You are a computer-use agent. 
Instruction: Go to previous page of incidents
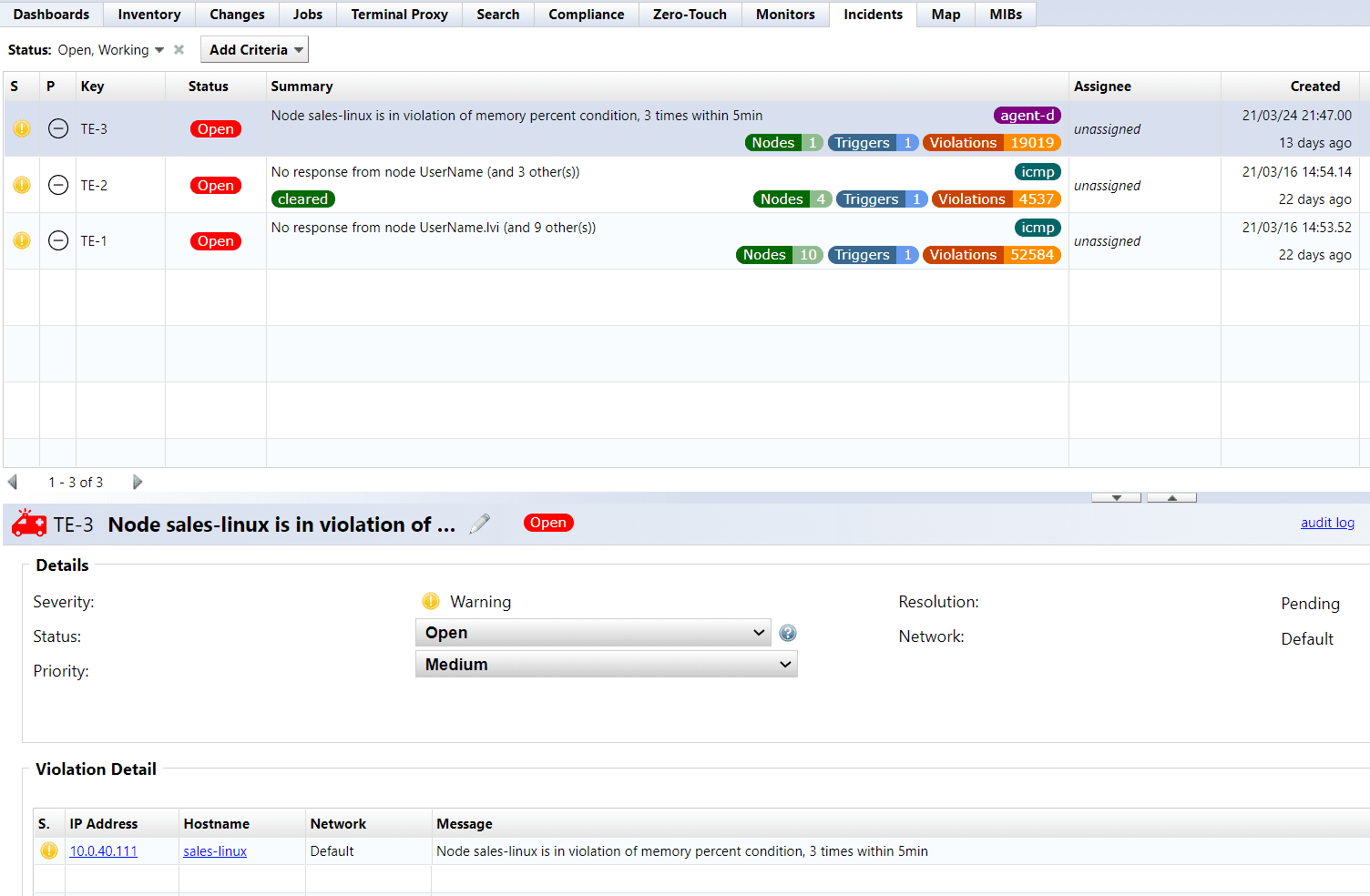tap(13, 483)
